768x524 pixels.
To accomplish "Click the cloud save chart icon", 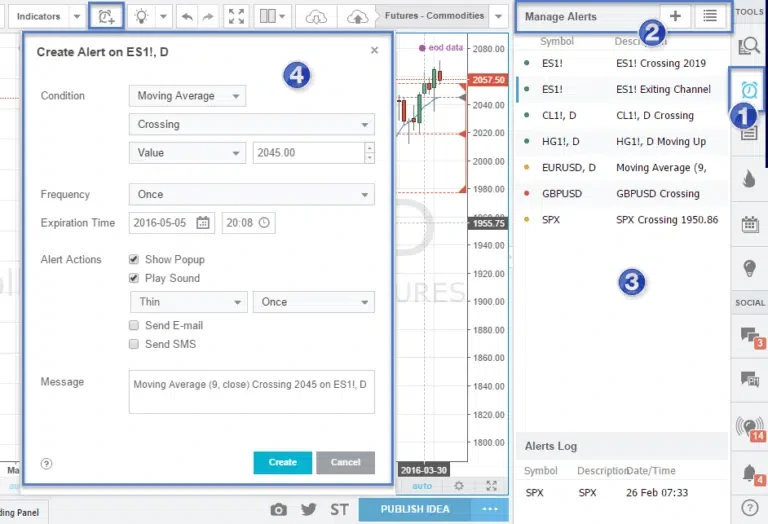I will 358,18.
